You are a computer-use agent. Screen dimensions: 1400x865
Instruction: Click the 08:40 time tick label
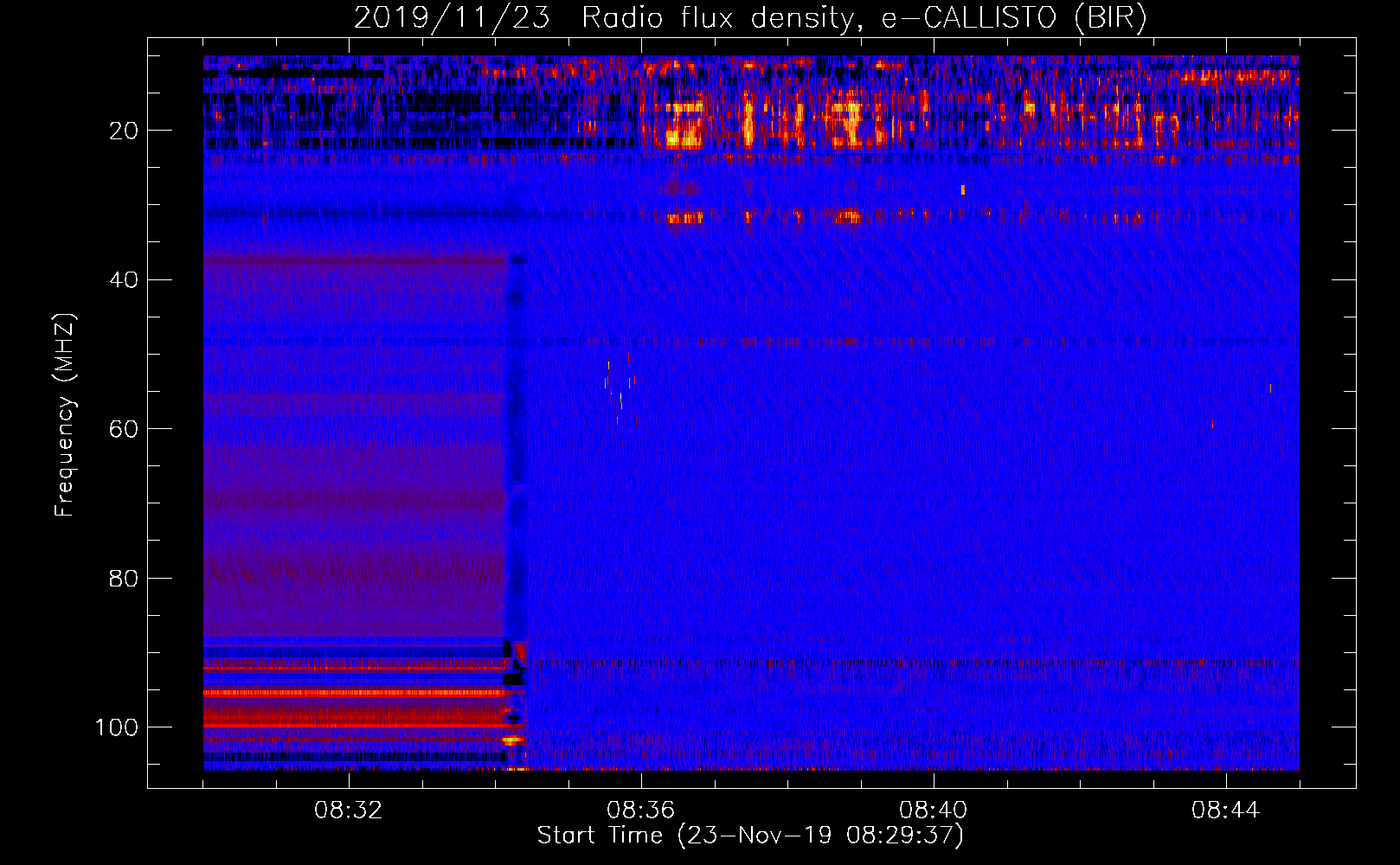click(934, 811)
